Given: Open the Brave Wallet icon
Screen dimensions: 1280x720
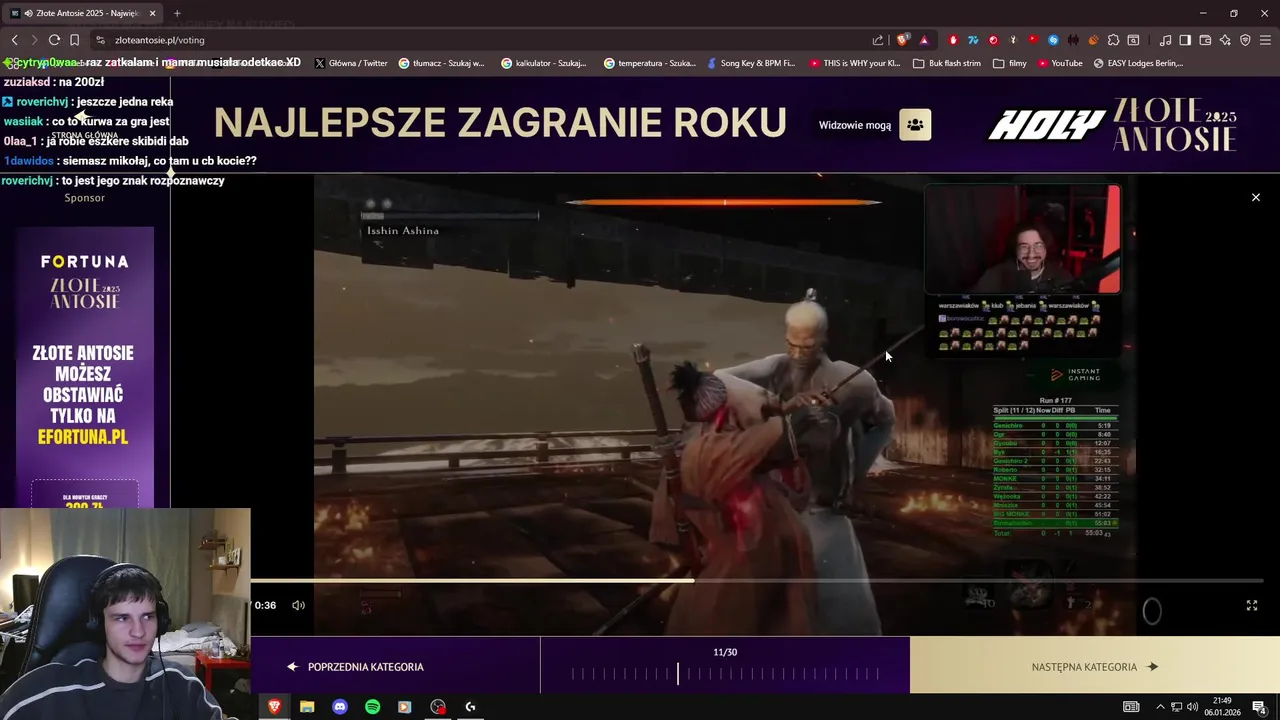Looking at the screenshot, I should pyautogui.click(x=1205, y=40).
